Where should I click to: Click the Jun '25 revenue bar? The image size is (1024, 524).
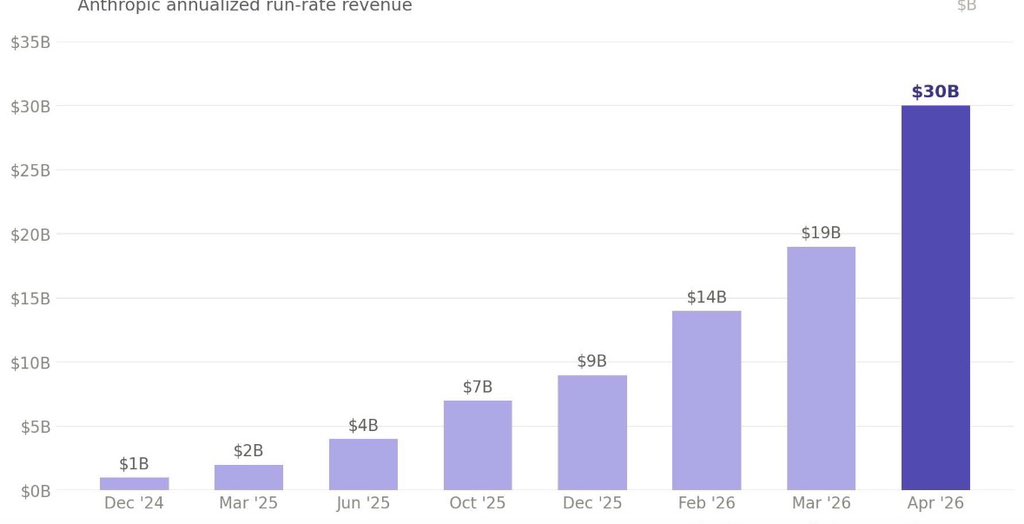[x=363, y=465]
